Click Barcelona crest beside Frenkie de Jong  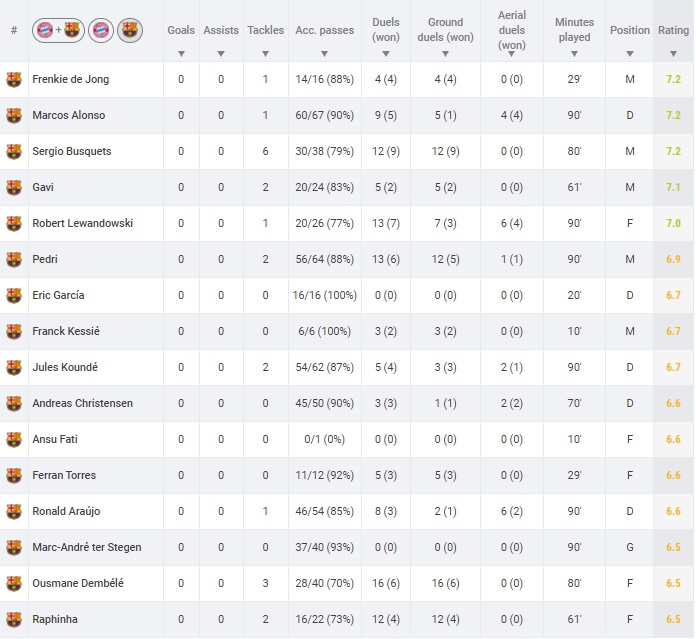click(x=14, y=79)
